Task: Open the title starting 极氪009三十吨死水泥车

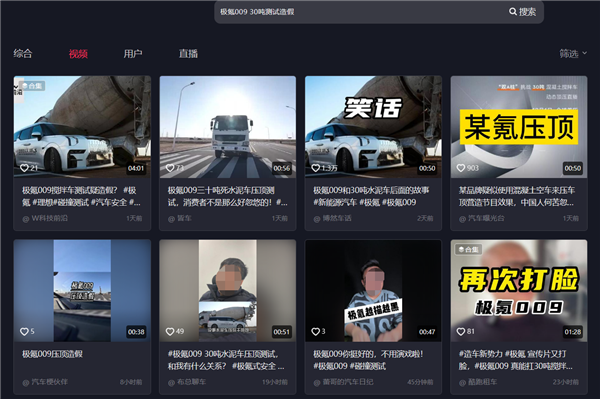Action: [227, 196]
